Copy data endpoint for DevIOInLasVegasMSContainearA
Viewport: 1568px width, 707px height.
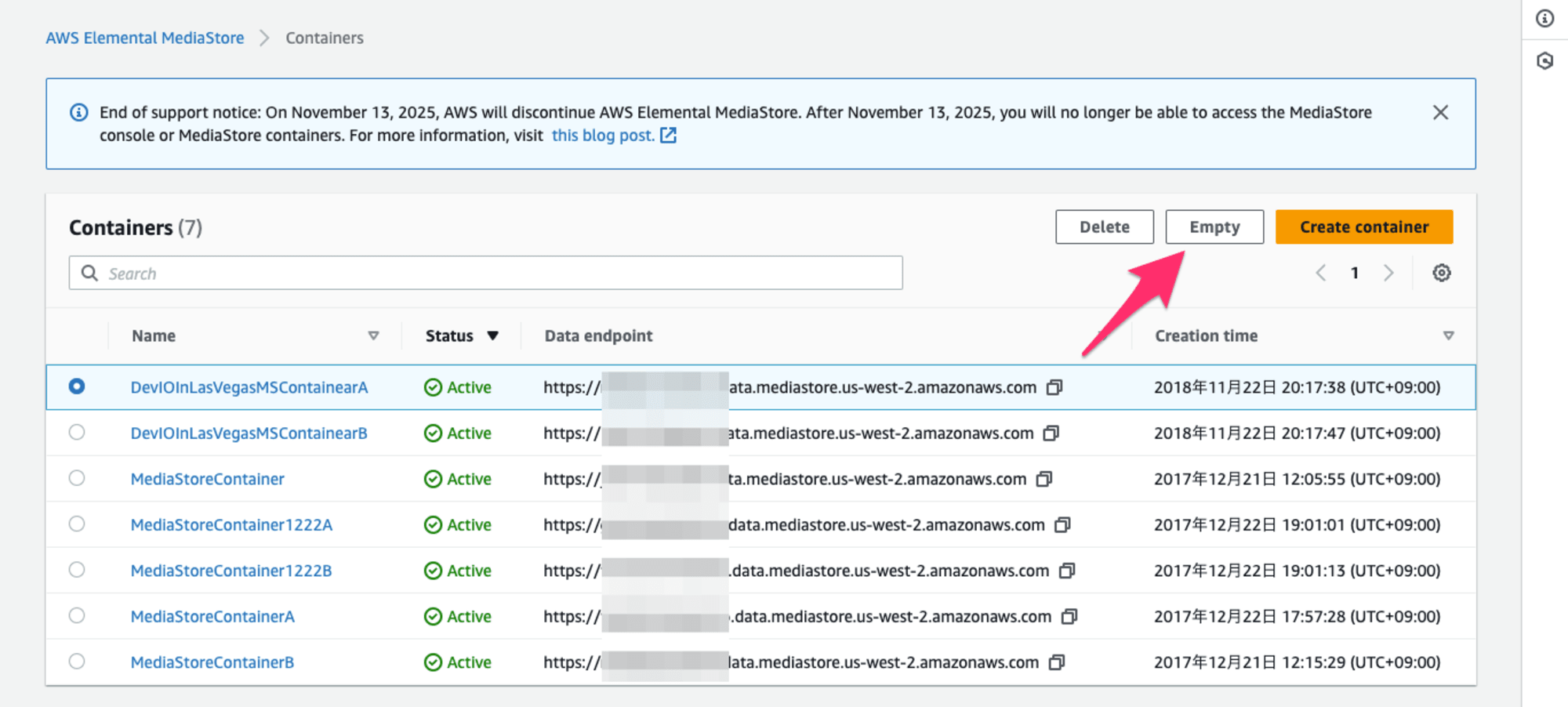(x=1055, y=387)
